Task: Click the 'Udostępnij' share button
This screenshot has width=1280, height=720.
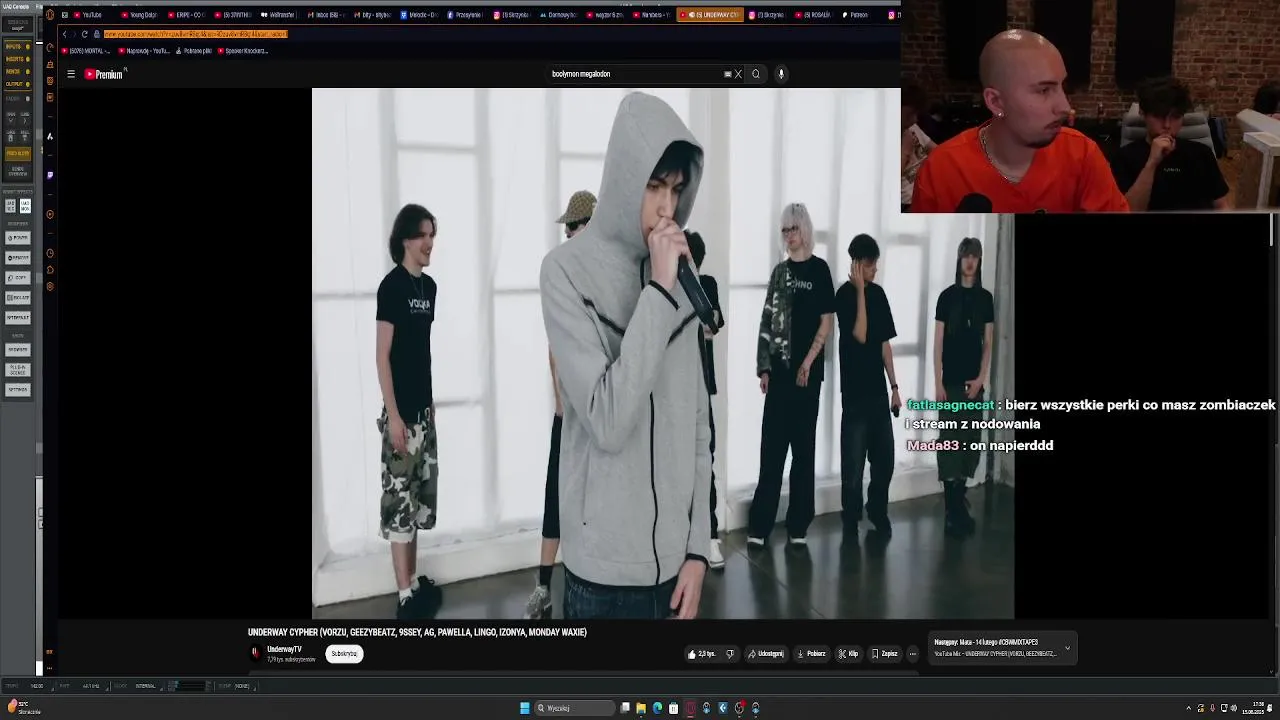Action: coord(766,654)
